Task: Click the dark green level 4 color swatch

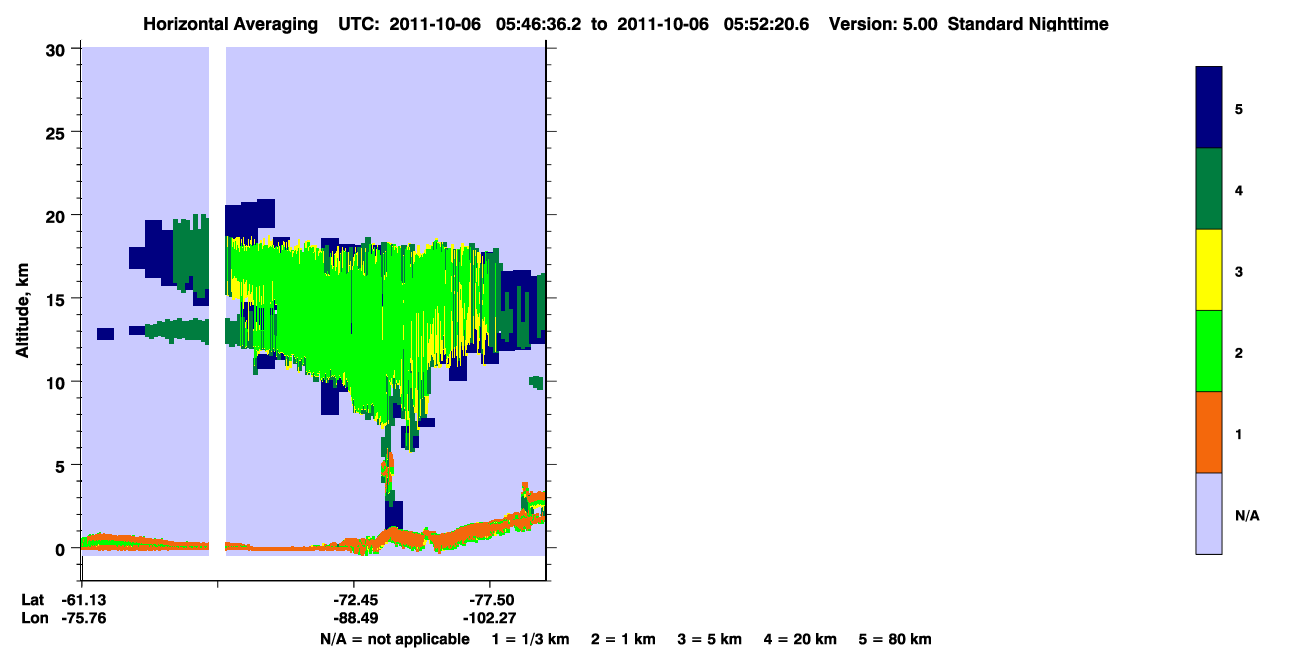Action: (1209, 189)
